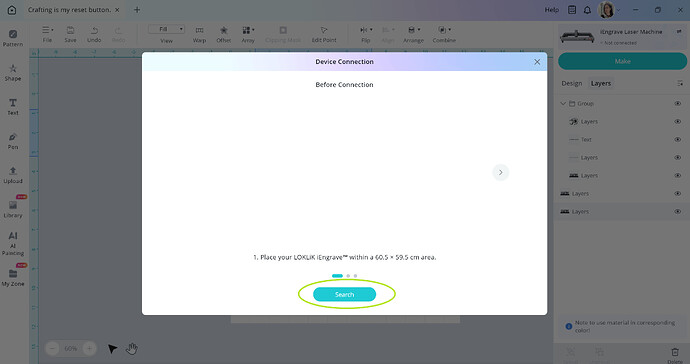Screen dimensions: 690x364
Task: Click the Warp tool
Action: (x=199, y=34)
